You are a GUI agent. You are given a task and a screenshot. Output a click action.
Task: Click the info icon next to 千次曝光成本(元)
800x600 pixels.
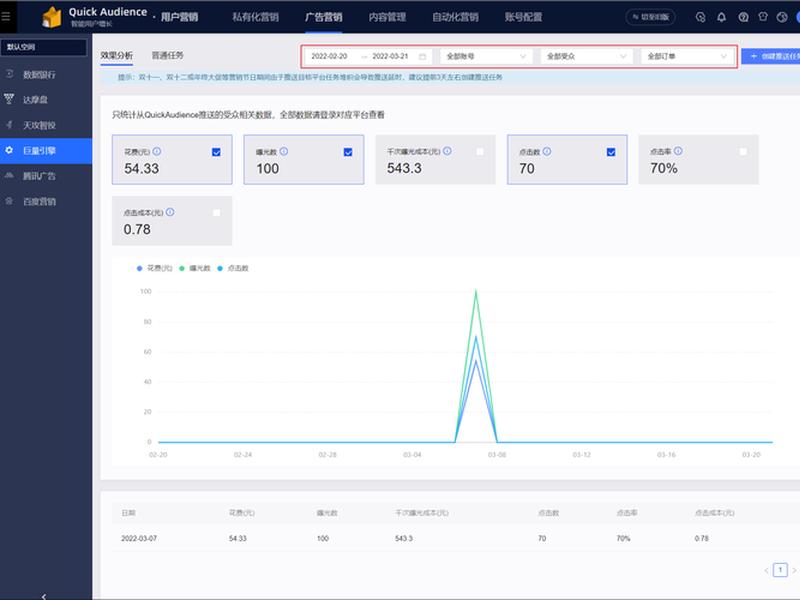(x=447, y=151)
